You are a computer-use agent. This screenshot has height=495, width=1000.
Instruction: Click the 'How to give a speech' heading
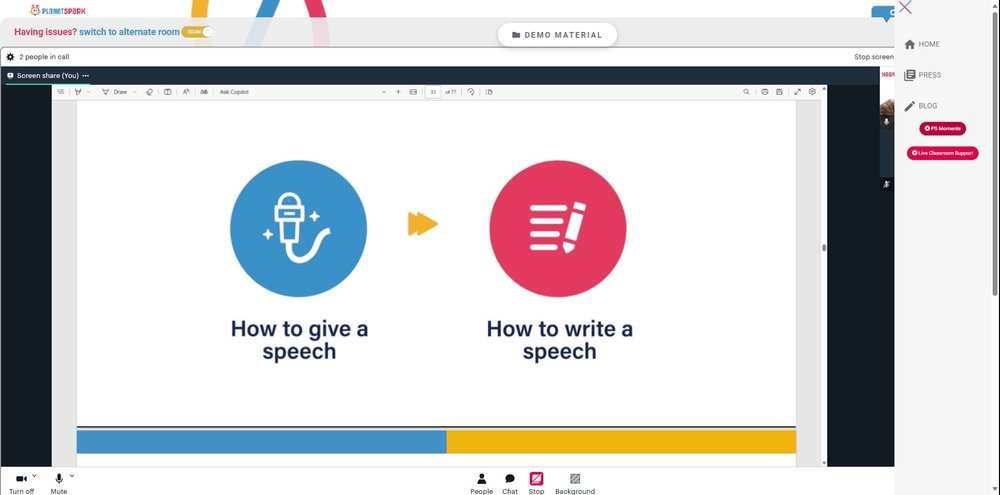[x=299, y=340]
